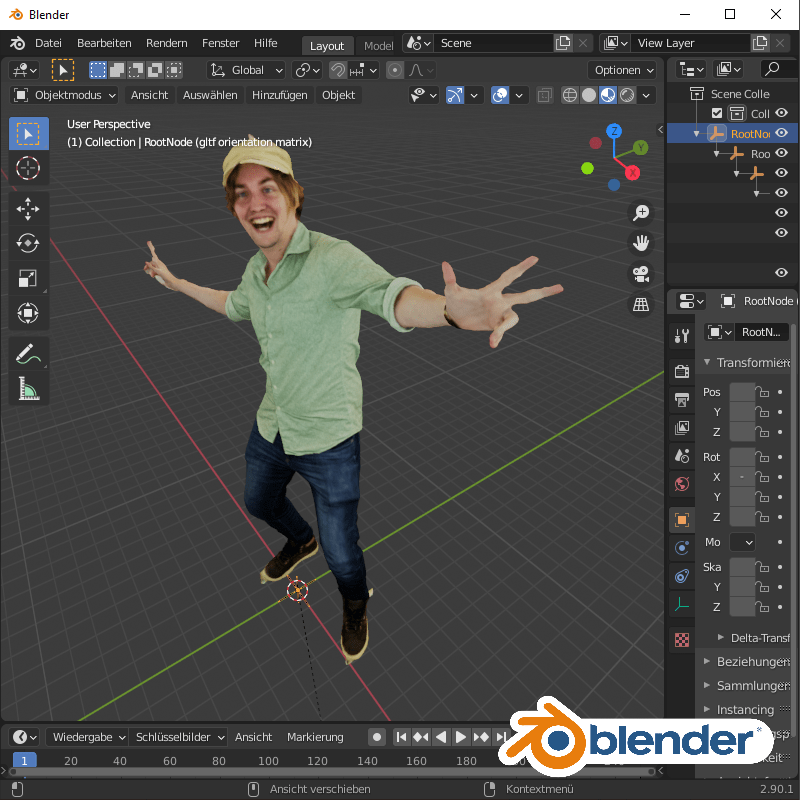Image resolution: width=800 pixels, height=800 pixels.
Task: Select the Scale tool
Action: pyautogui.click(x=28, y=279)
